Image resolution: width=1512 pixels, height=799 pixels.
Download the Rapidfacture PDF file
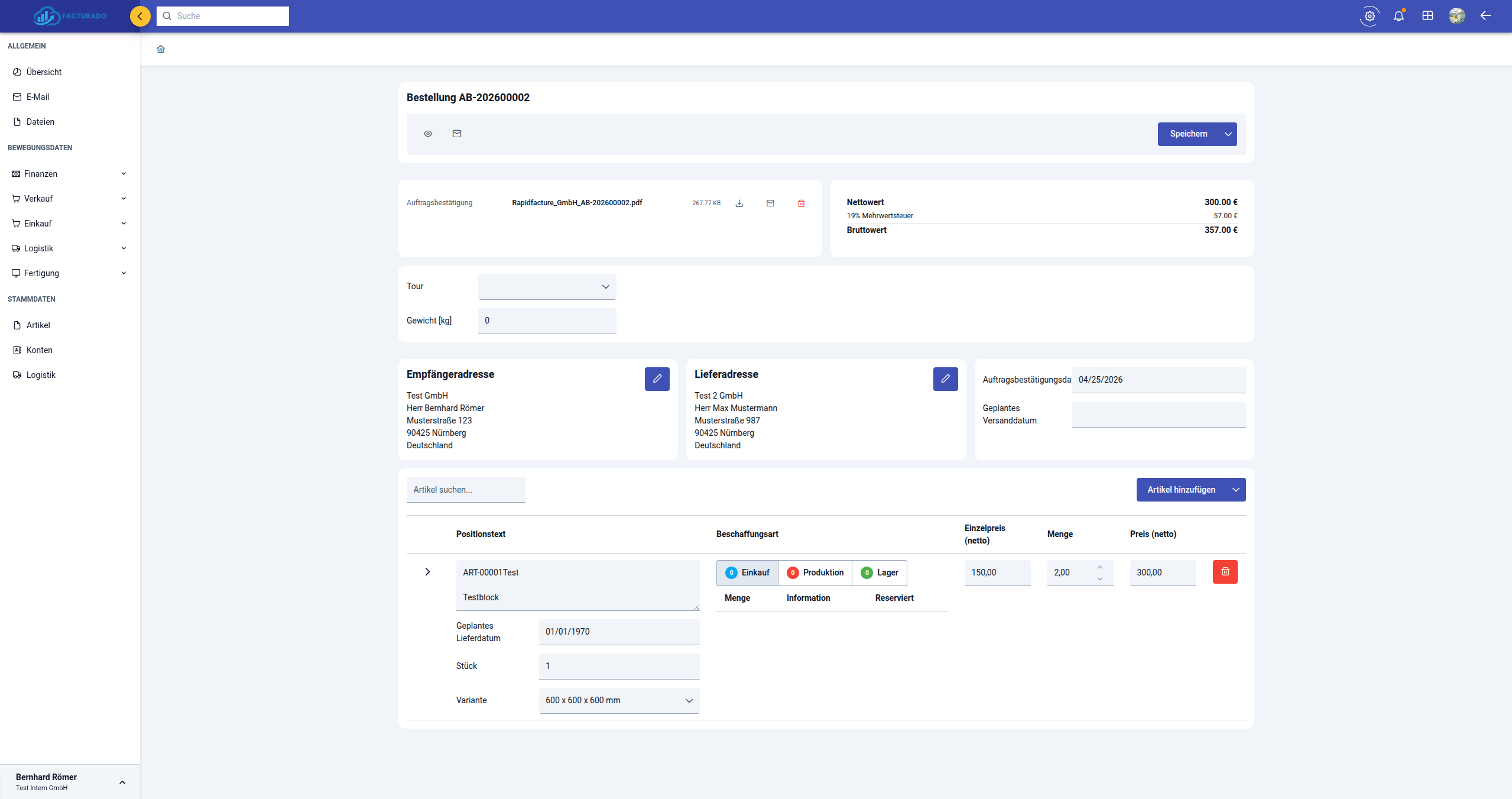(739, 203)
